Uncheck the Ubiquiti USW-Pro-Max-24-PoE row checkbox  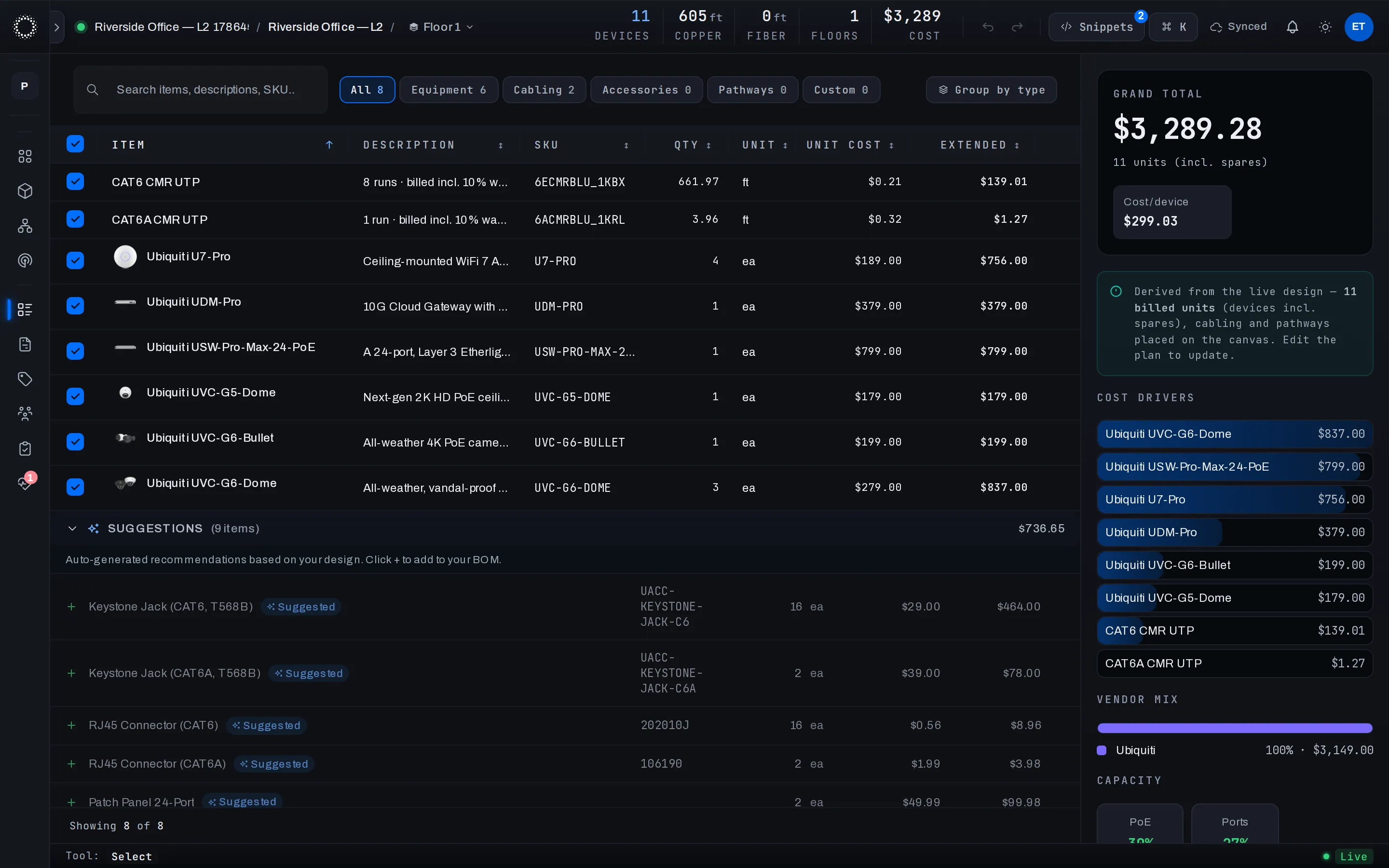tap(75, 352)
